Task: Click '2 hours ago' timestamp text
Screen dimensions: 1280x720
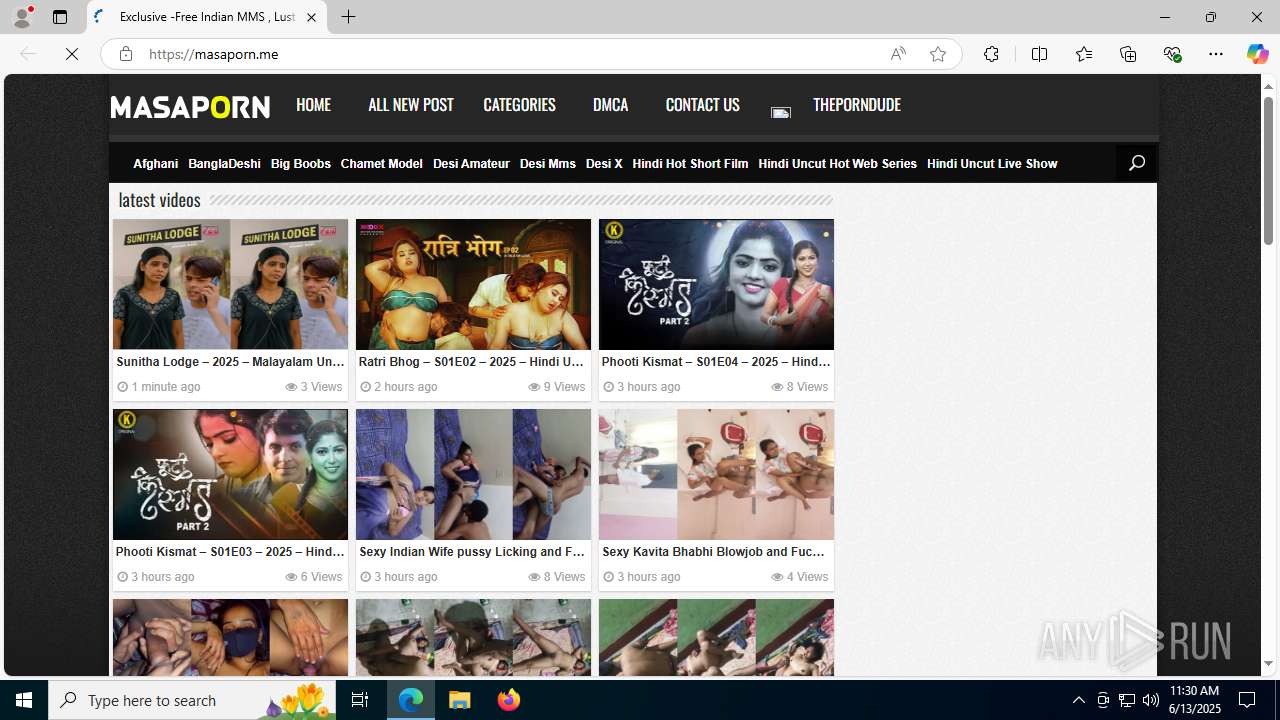Action: (x=405, y=387)
